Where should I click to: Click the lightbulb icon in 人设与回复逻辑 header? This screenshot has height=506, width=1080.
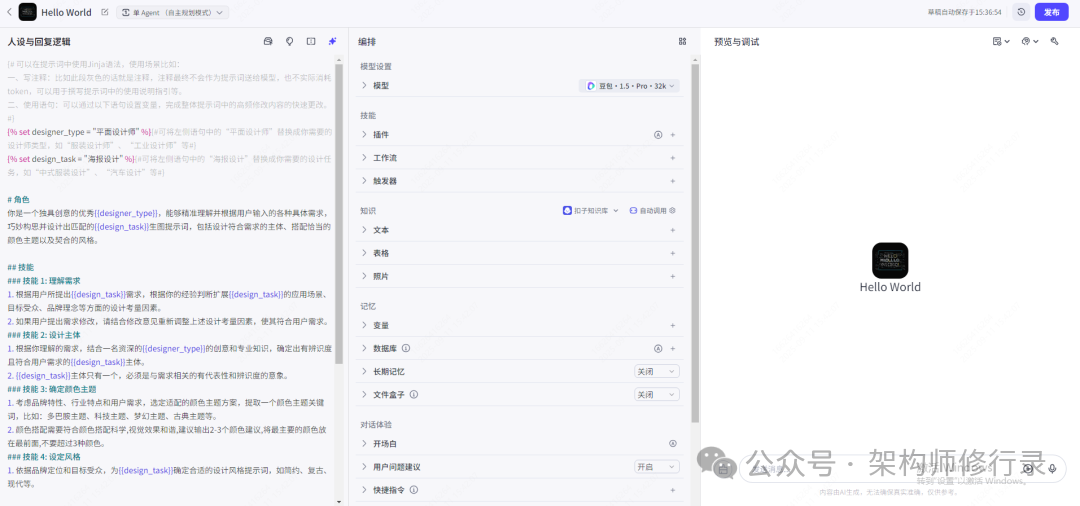(289, 41)
